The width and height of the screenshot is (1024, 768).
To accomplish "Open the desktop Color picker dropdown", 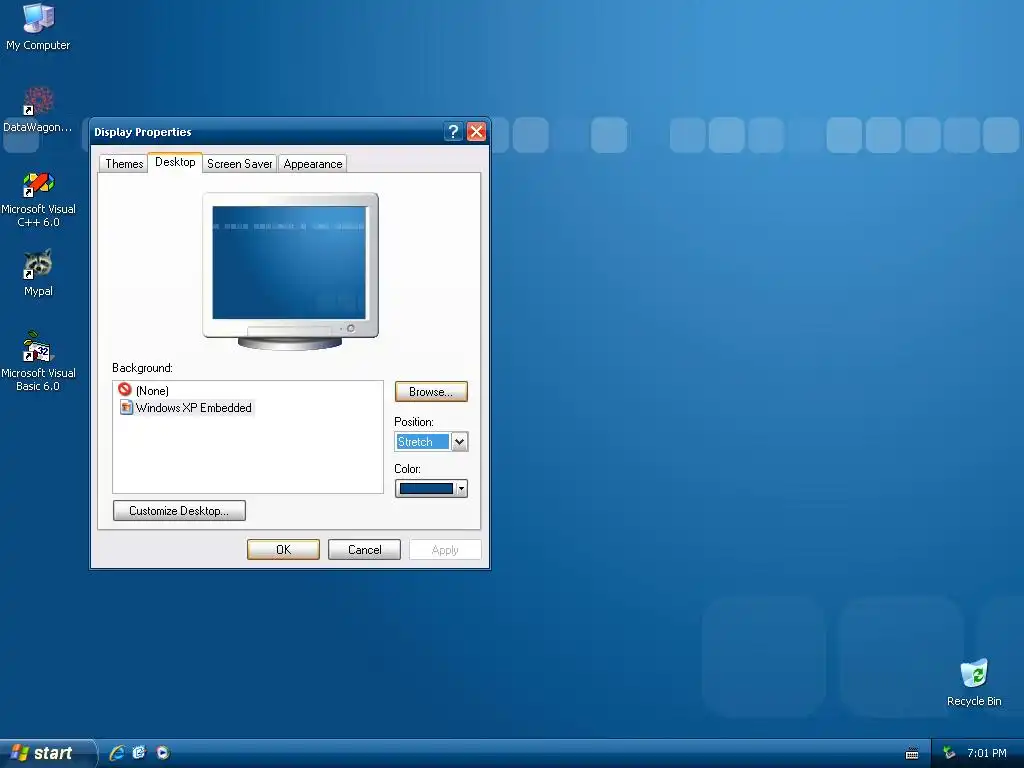I will [x=462, y=488].
